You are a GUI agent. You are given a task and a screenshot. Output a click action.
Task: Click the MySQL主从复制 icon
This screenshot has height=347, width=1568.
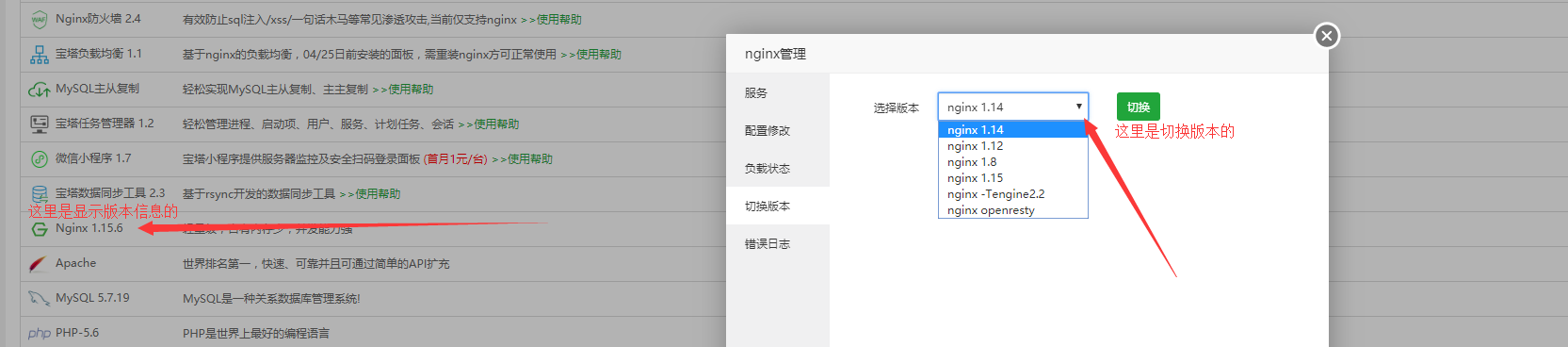pos(39,90)
